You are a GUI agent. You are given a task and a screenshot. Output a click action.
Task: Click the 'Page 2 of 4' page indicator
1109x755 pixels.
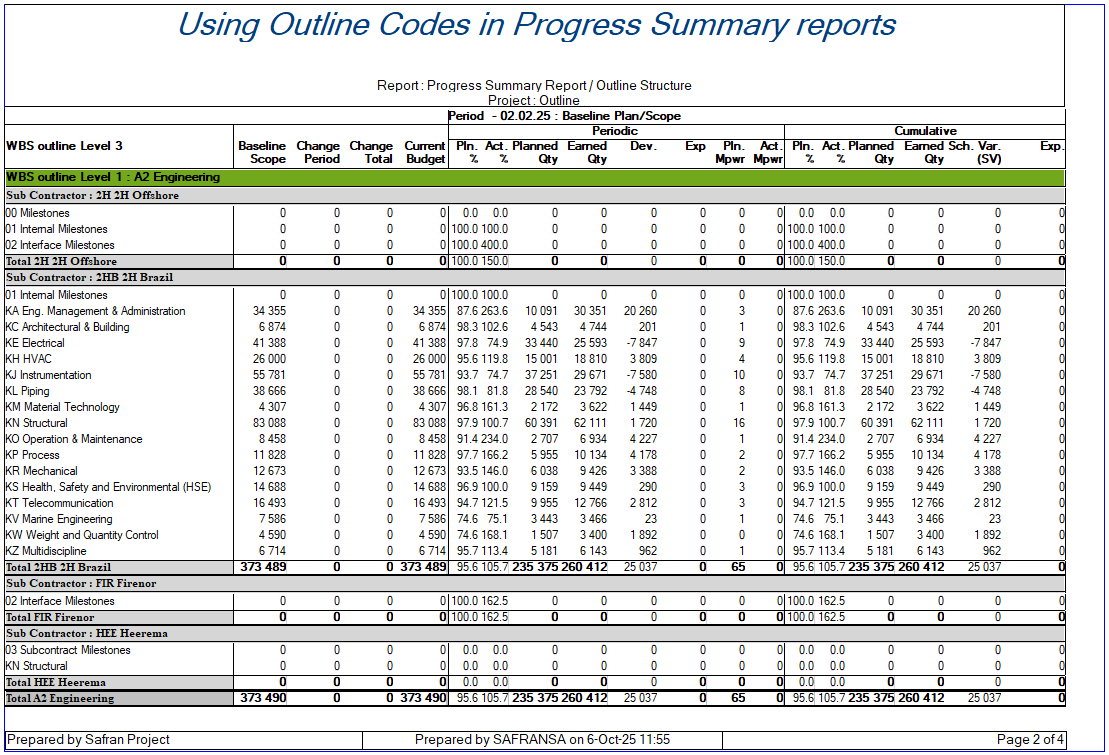coord(1029,739)
